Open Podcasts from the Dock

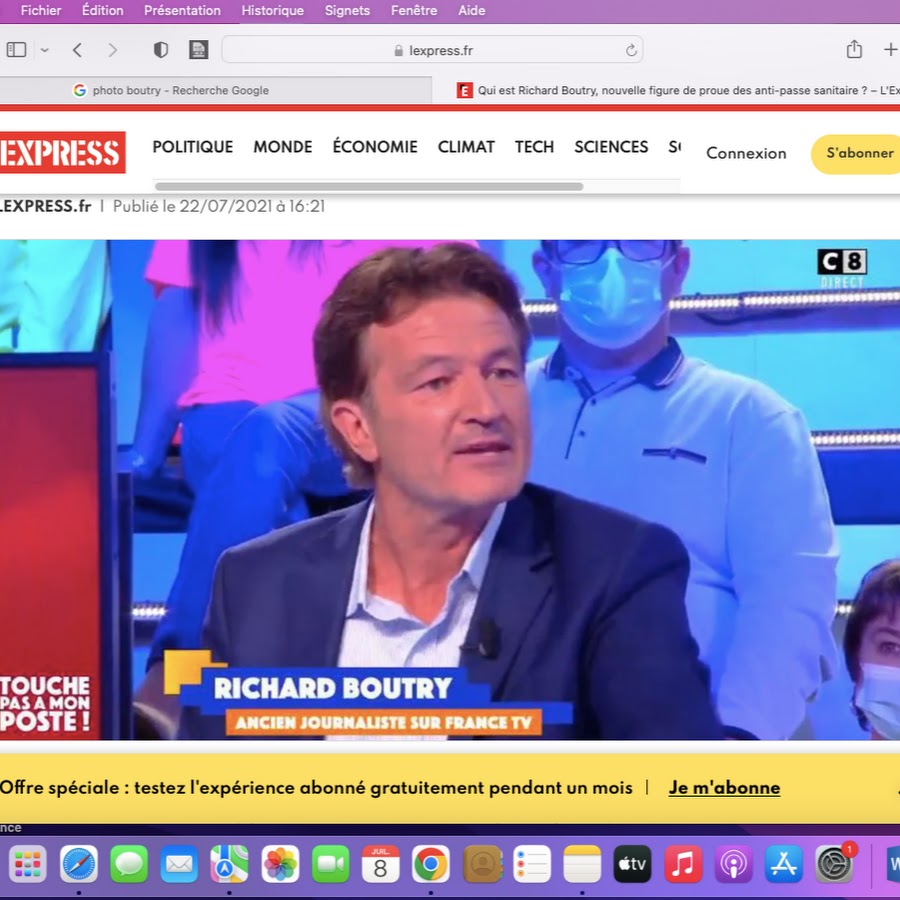point(734,864)
